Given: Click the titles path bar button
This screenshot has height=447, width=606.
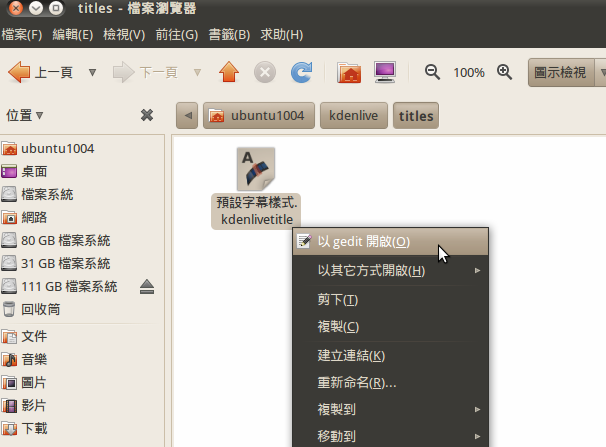Looking at the screenshot, I should click(416, 115).
